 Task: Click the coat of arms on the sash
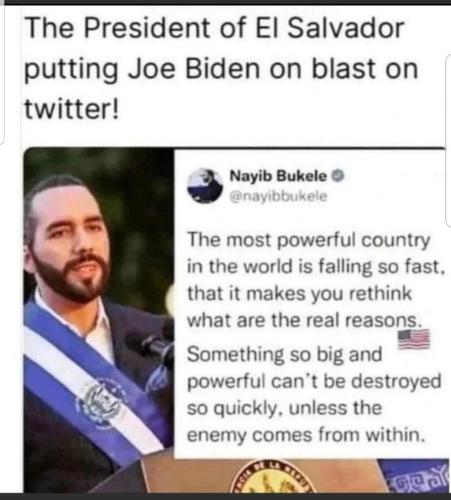(101, 404)
